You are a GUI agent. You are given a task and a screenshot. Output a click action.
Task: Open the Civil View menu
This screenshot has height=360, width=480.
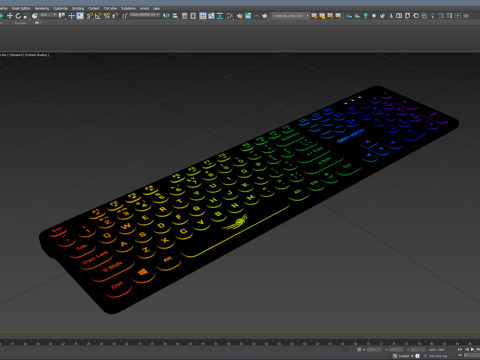click(110, 8)
